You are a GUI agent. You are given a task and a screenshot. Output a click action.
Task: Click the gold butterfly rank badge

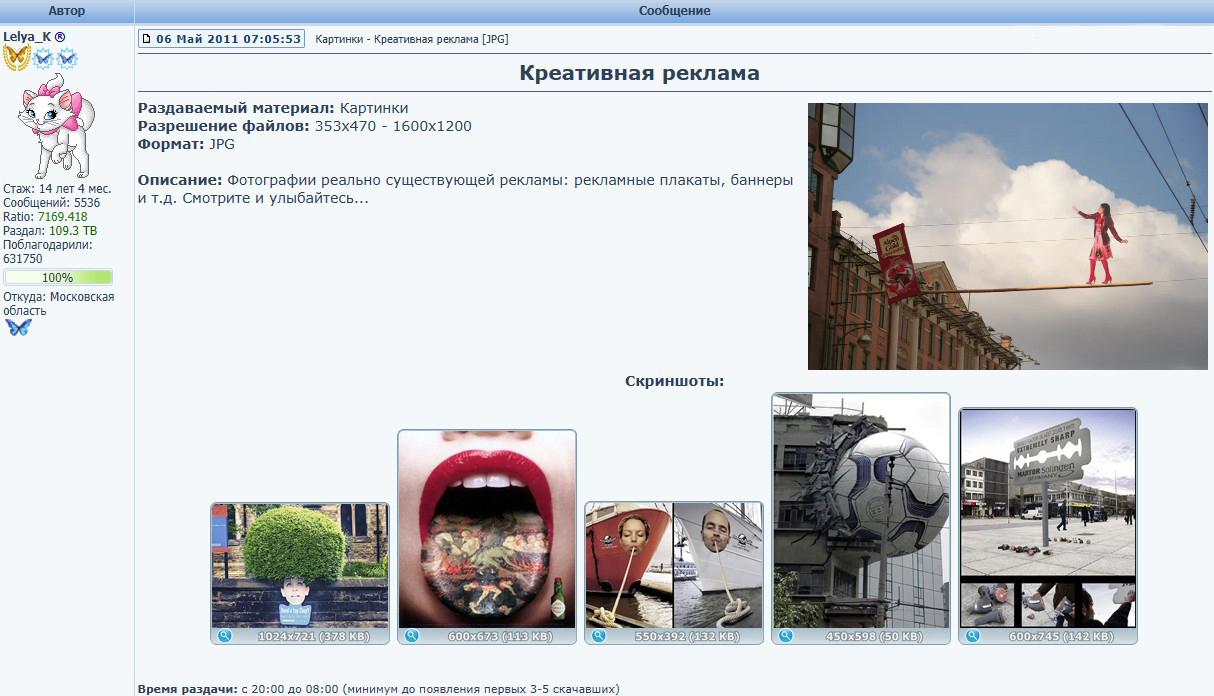16,58
